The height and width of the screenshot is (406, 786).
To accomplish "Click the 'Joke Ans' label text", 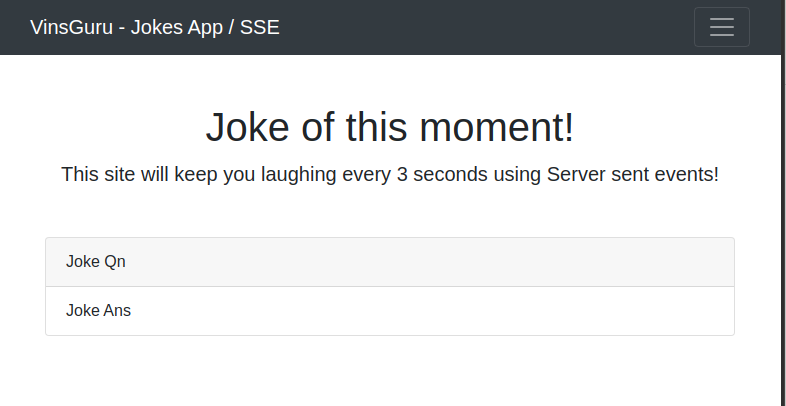I will [x=98, y=311].
